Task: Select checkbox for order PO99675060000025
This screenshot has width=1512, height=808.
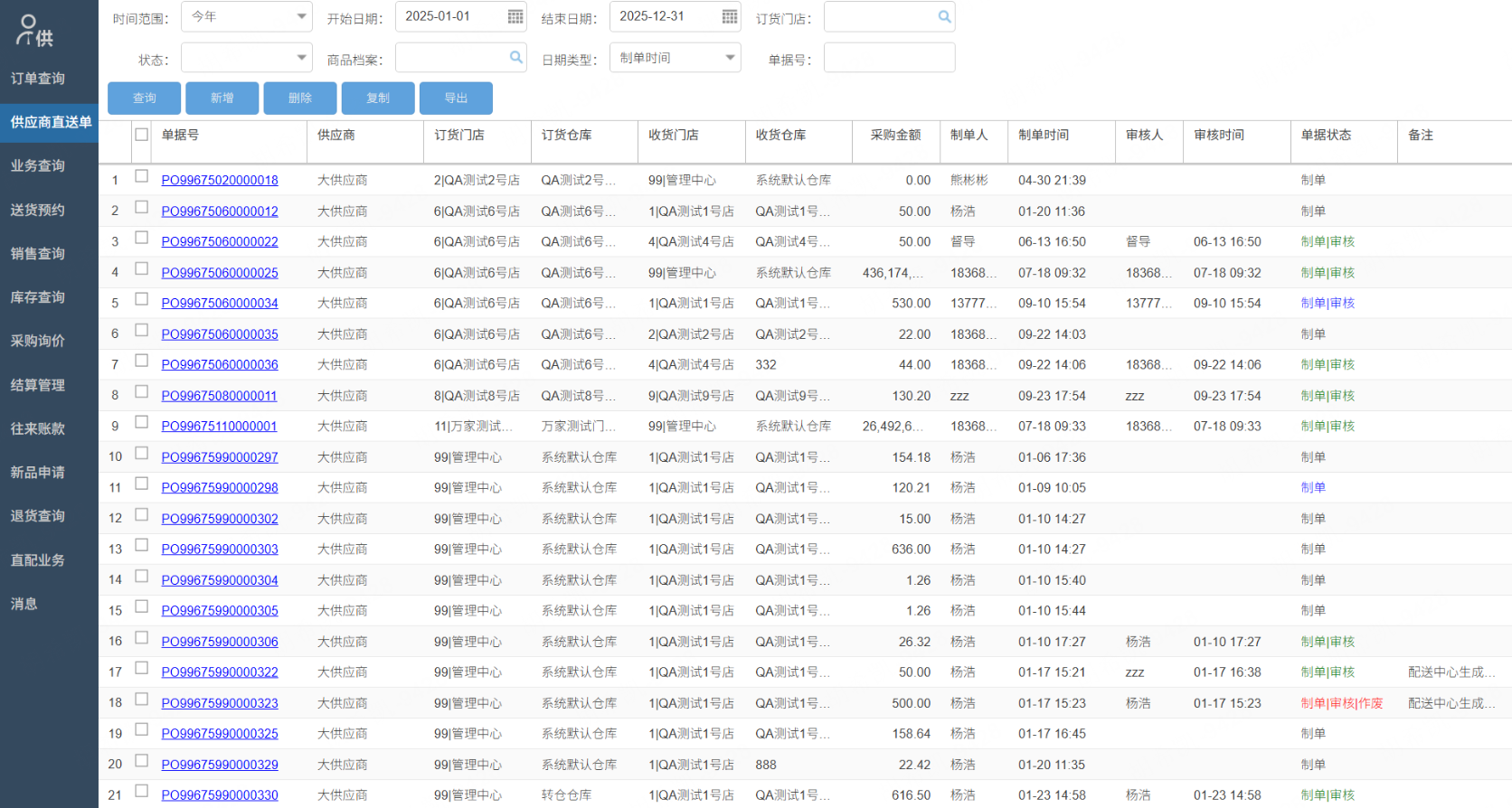Action: click(141, 268)
